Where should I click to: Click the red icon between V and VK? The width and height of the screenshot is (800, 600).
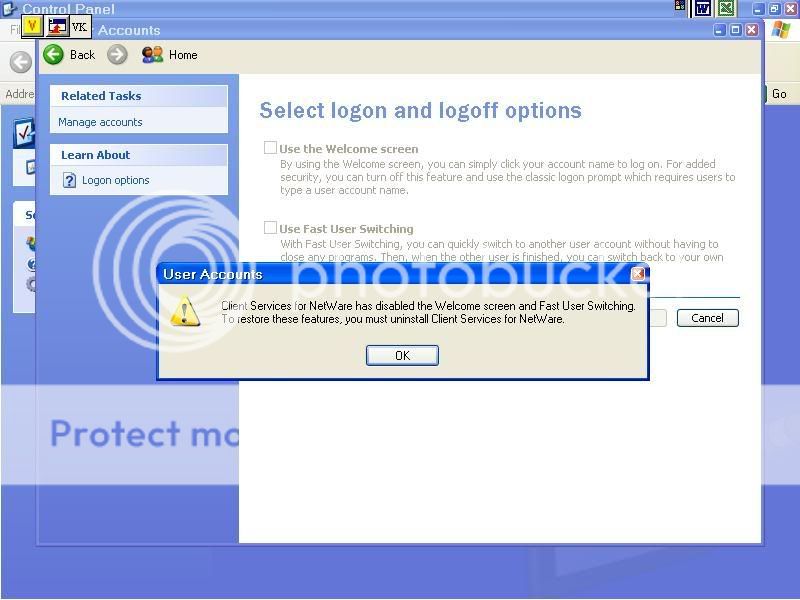coord(57,26)
